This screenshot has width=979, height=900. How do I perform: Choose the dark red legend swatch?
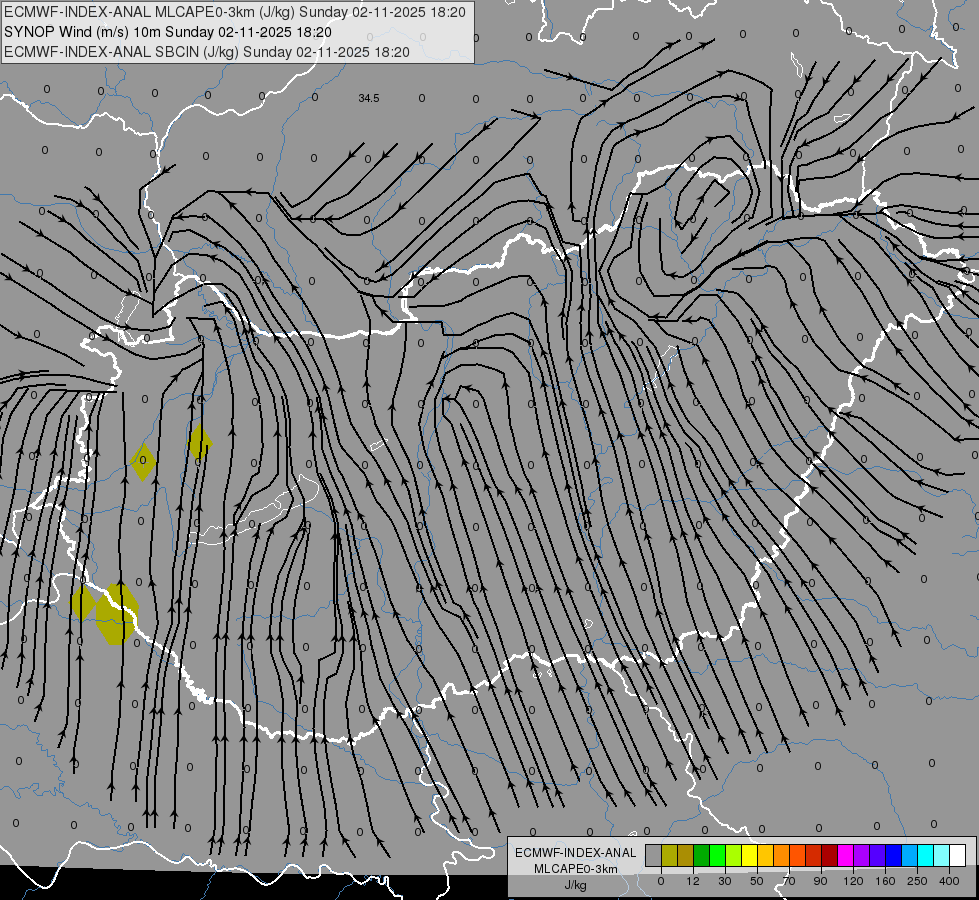tap(830, 855)
